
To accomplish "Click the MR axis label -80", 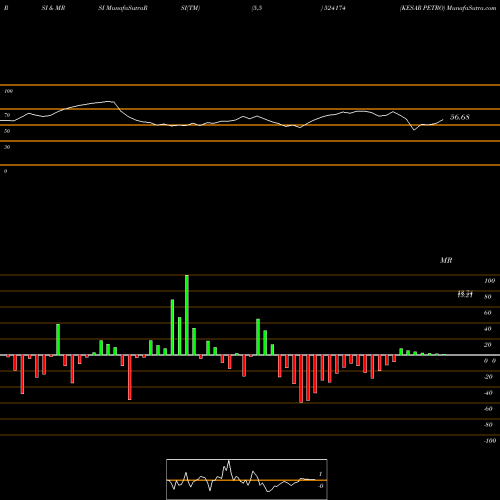I will 488,425.
